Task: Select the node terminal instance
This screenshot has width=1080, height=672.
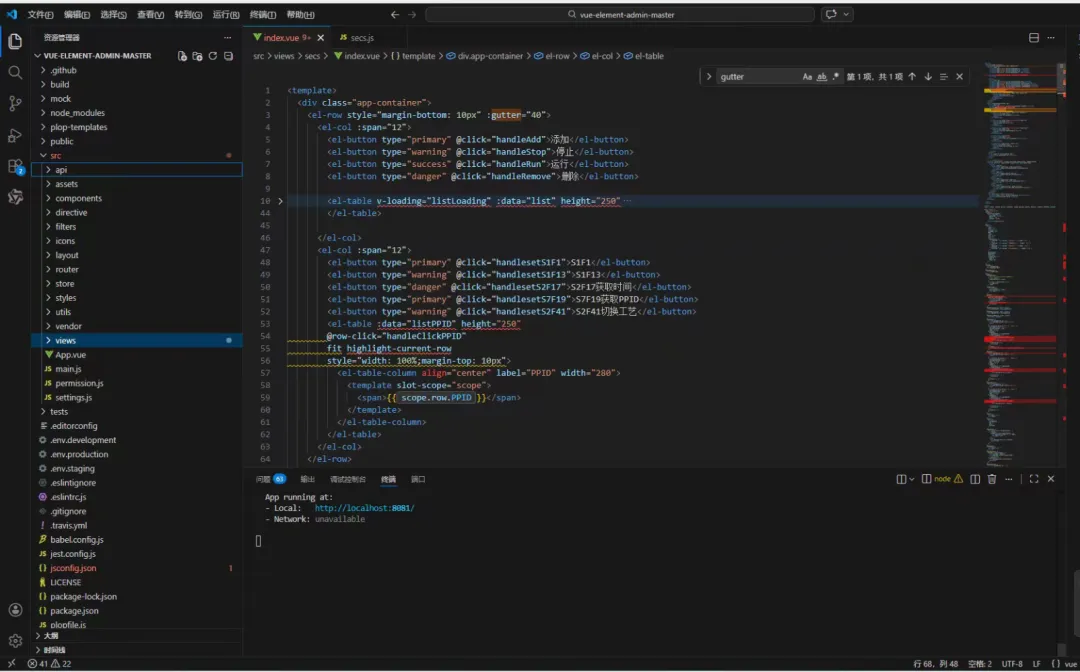Action: click(x=942, y=479)
